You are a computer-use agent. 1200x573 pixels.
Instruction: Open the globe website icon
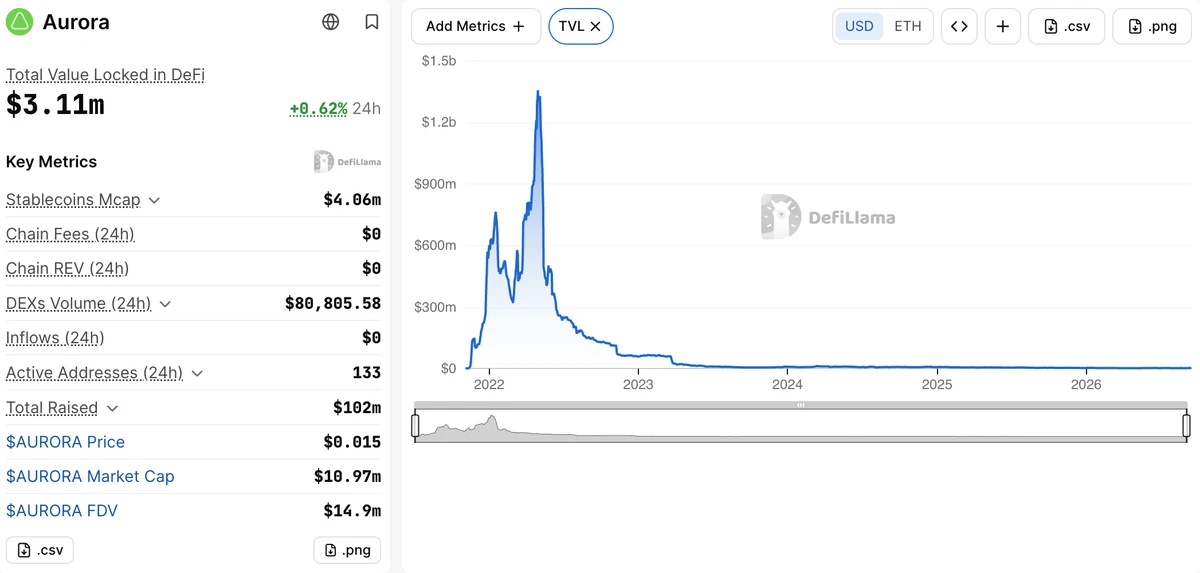point(331,22)
